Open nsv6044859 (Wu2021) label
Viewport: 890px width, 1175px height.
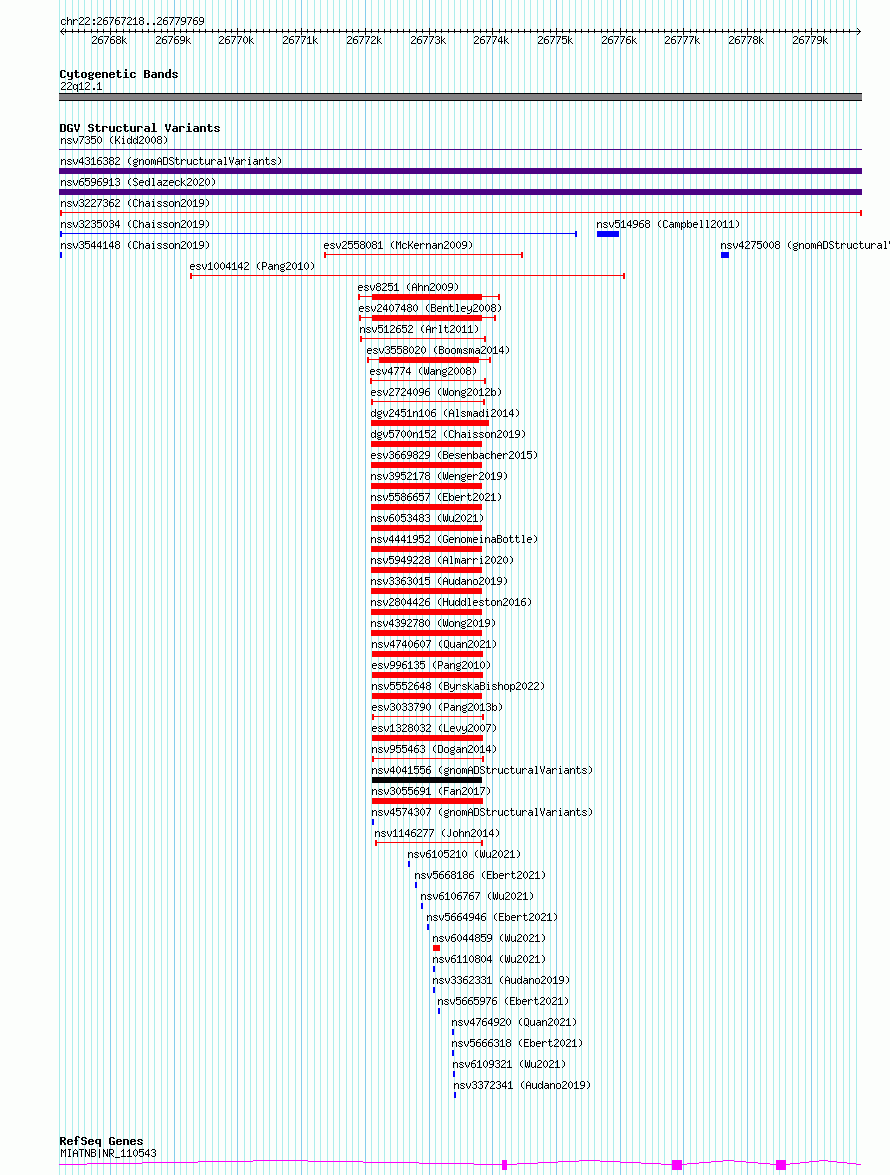pos(489,937)
